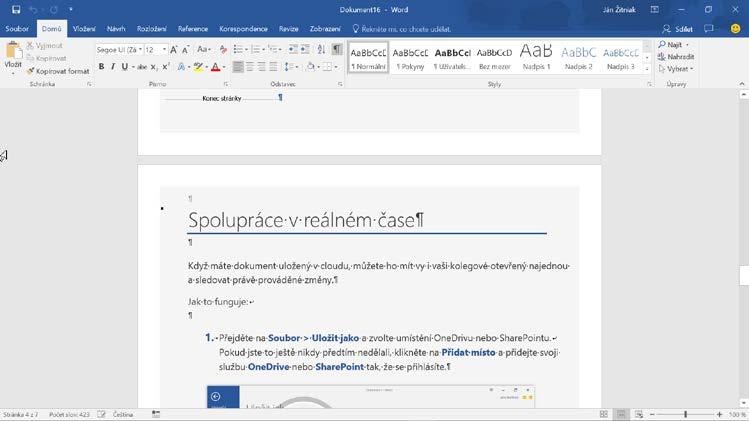
Task: Apply the Bez mezer style
Action: (x=494, y=57)
